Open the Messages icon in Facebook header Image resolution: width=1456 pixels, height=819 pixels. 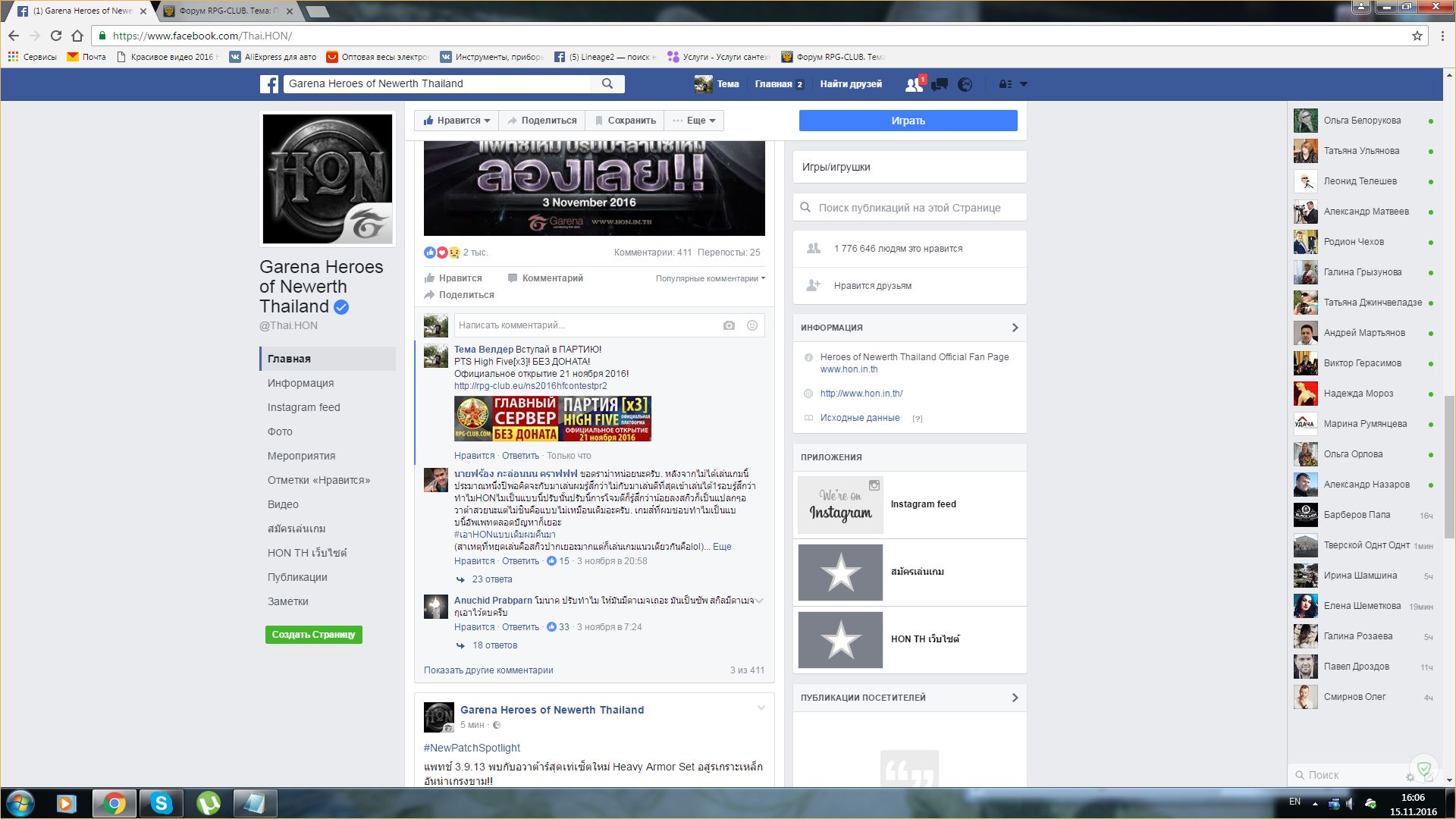click(x=940, y=84)
